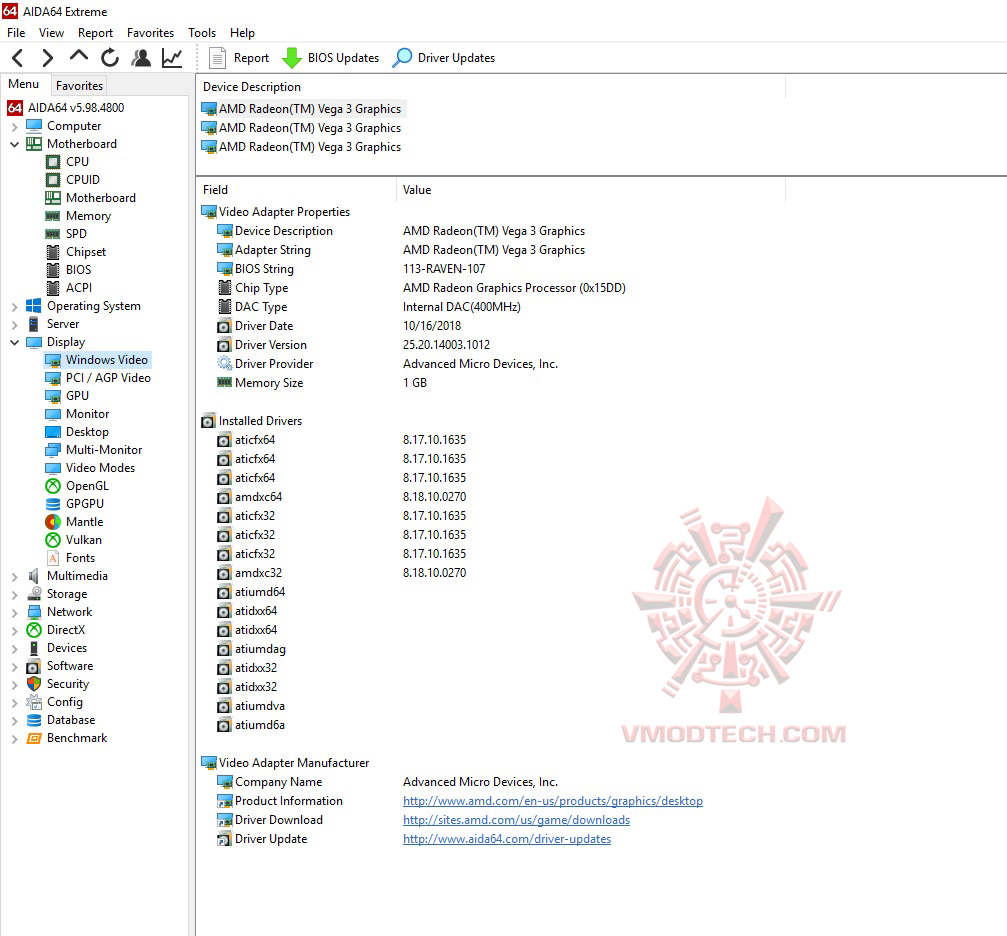This screenshot has height=936, width=1007.
Task: Select CPU icon in tree
Action: click(53, 162)
